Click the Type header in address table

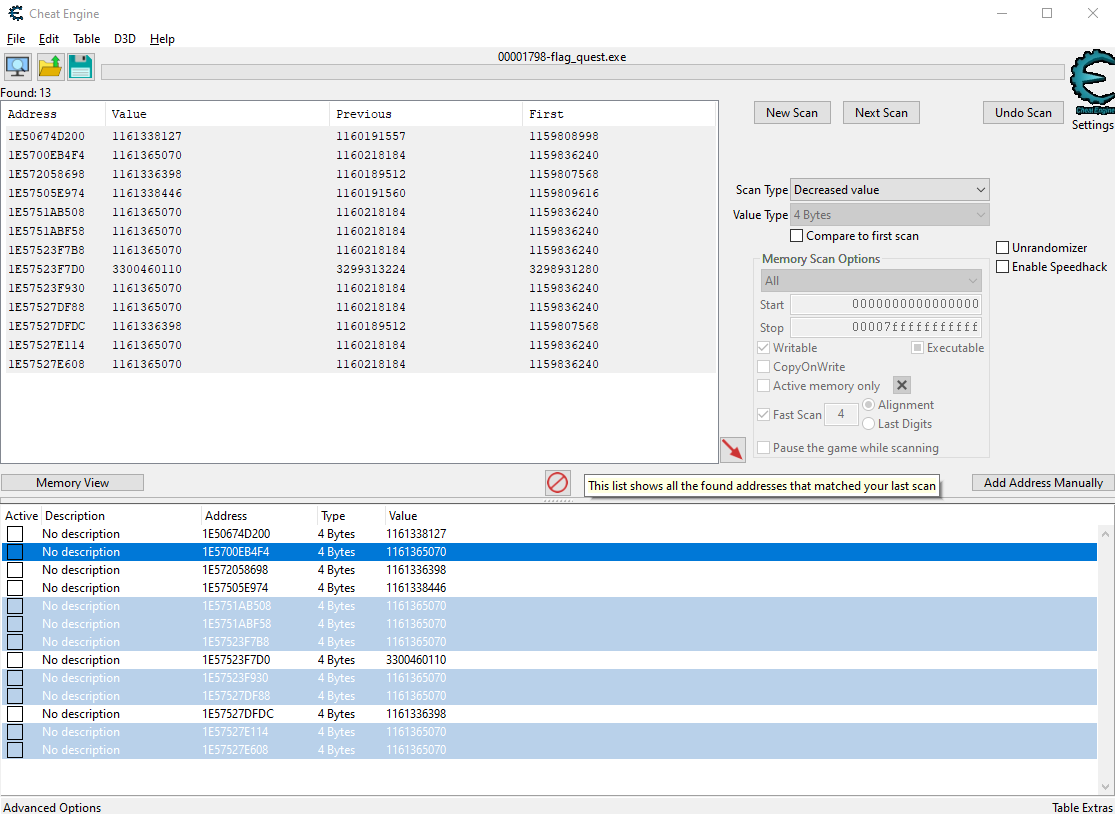351,515
